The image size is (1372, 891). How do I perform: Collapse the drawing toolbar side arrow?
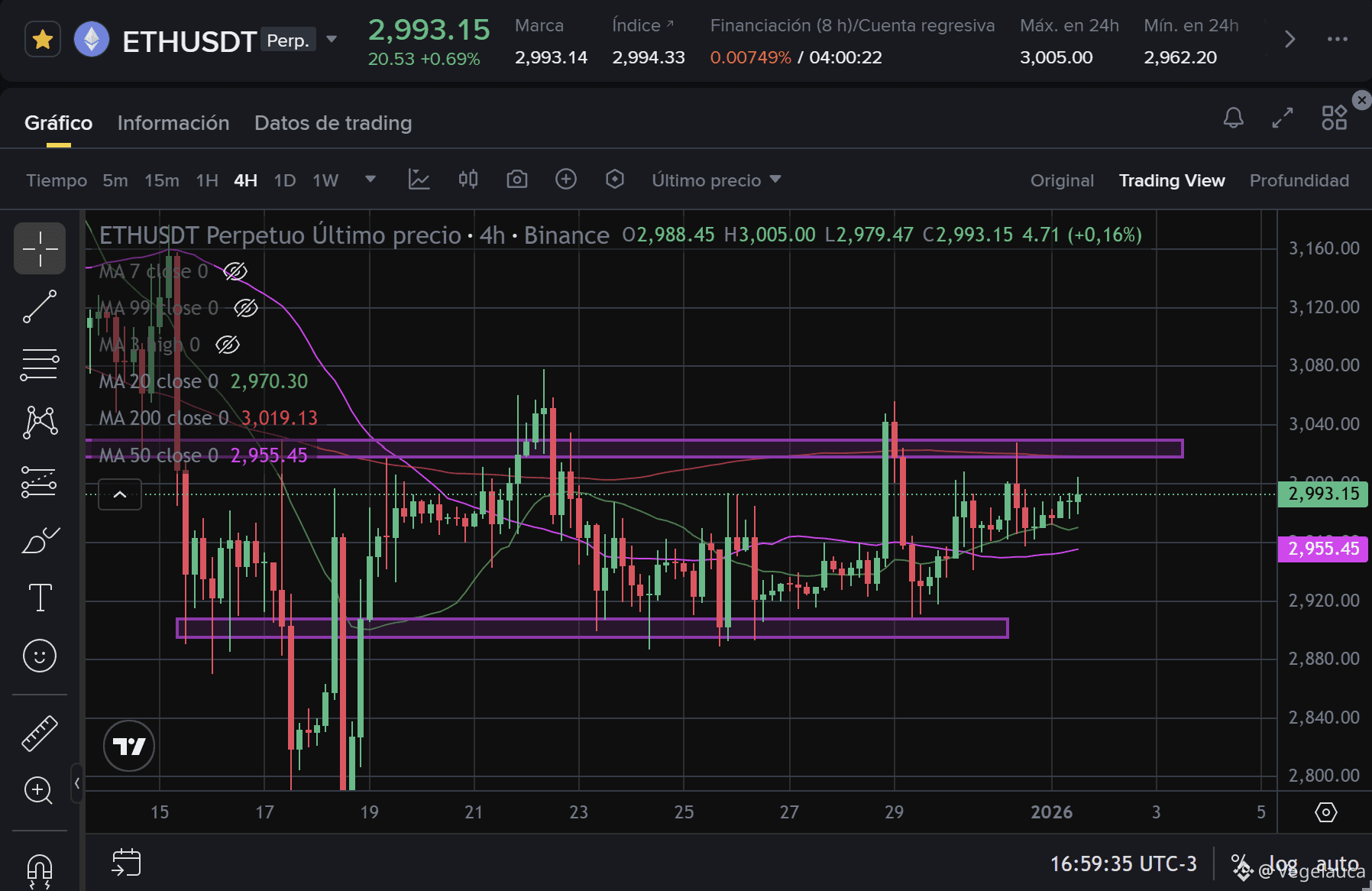77,783
